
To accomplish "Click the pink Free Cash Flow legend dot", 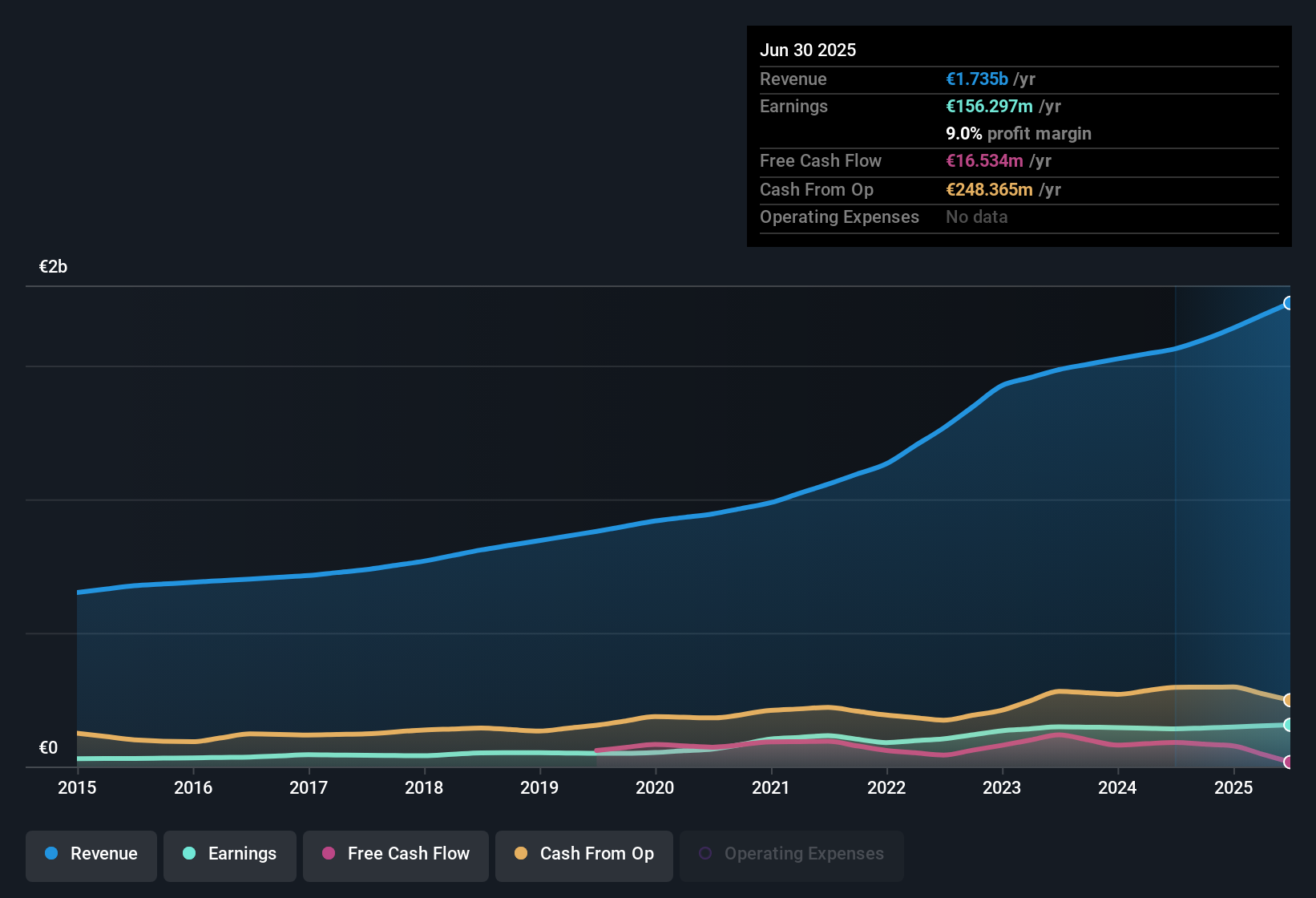I will click(329, 855).
